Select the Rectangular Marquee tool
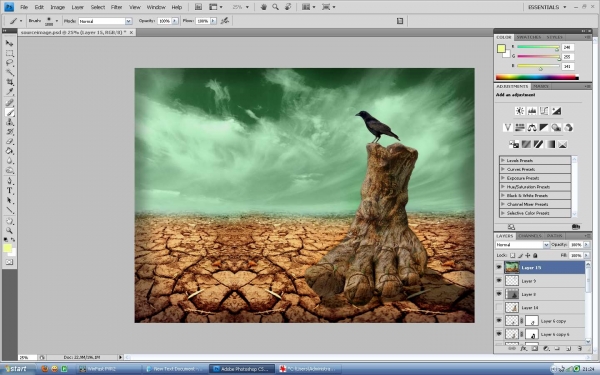This screenshot has height=375, width=600. coord(10,53)
